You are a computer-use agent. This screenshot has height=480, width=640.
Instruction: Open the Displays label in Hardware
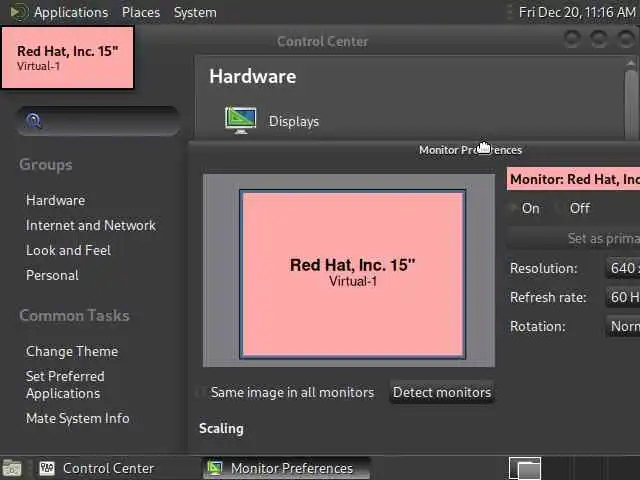pyautogui.click(x=294, y=121)
